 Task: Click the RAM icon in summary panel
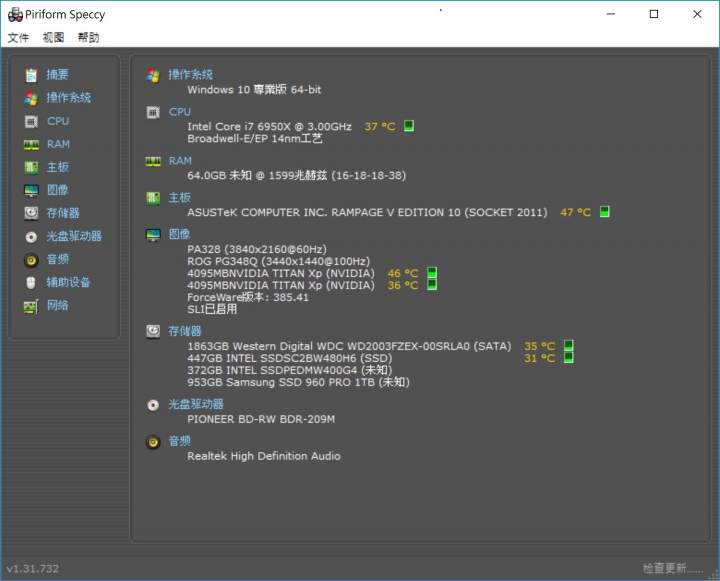(x=153, y=162)
